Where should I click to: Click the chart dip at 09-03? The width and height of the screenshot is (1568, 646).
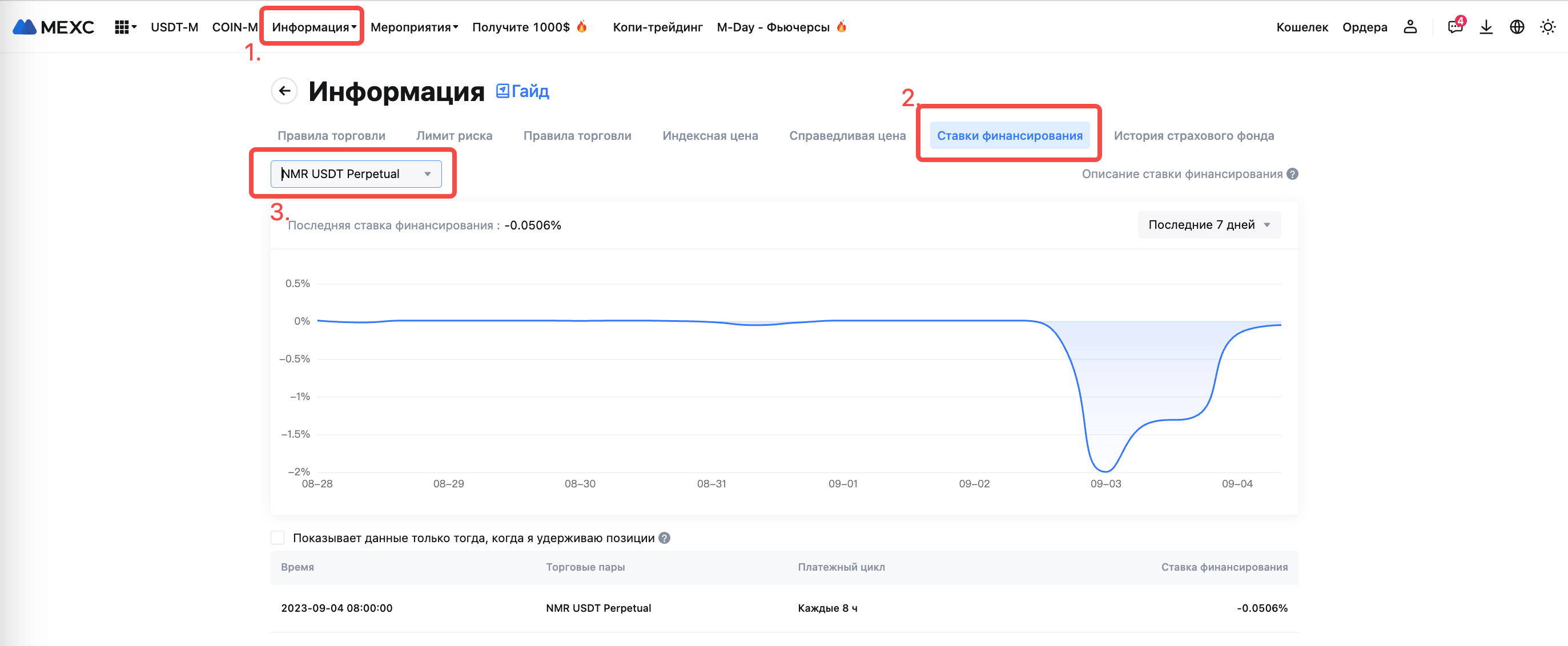point(1105,470)
